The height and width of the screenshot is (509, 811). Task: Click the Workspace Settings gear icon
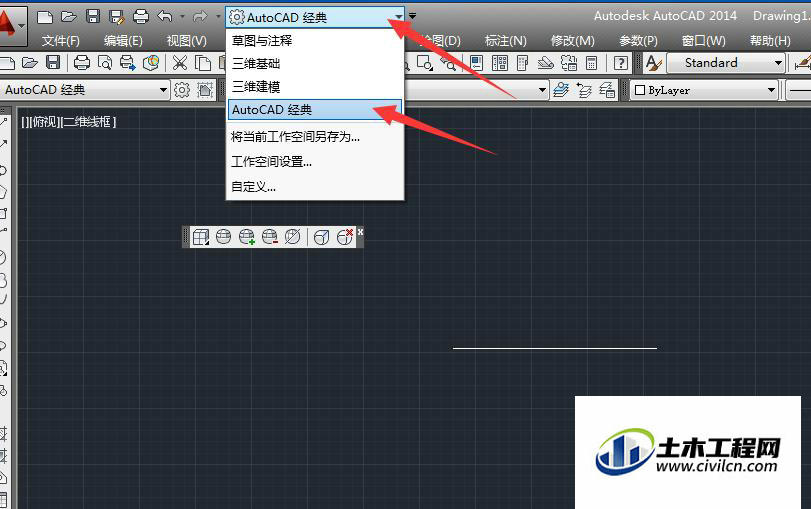click(x=182, y=90)
